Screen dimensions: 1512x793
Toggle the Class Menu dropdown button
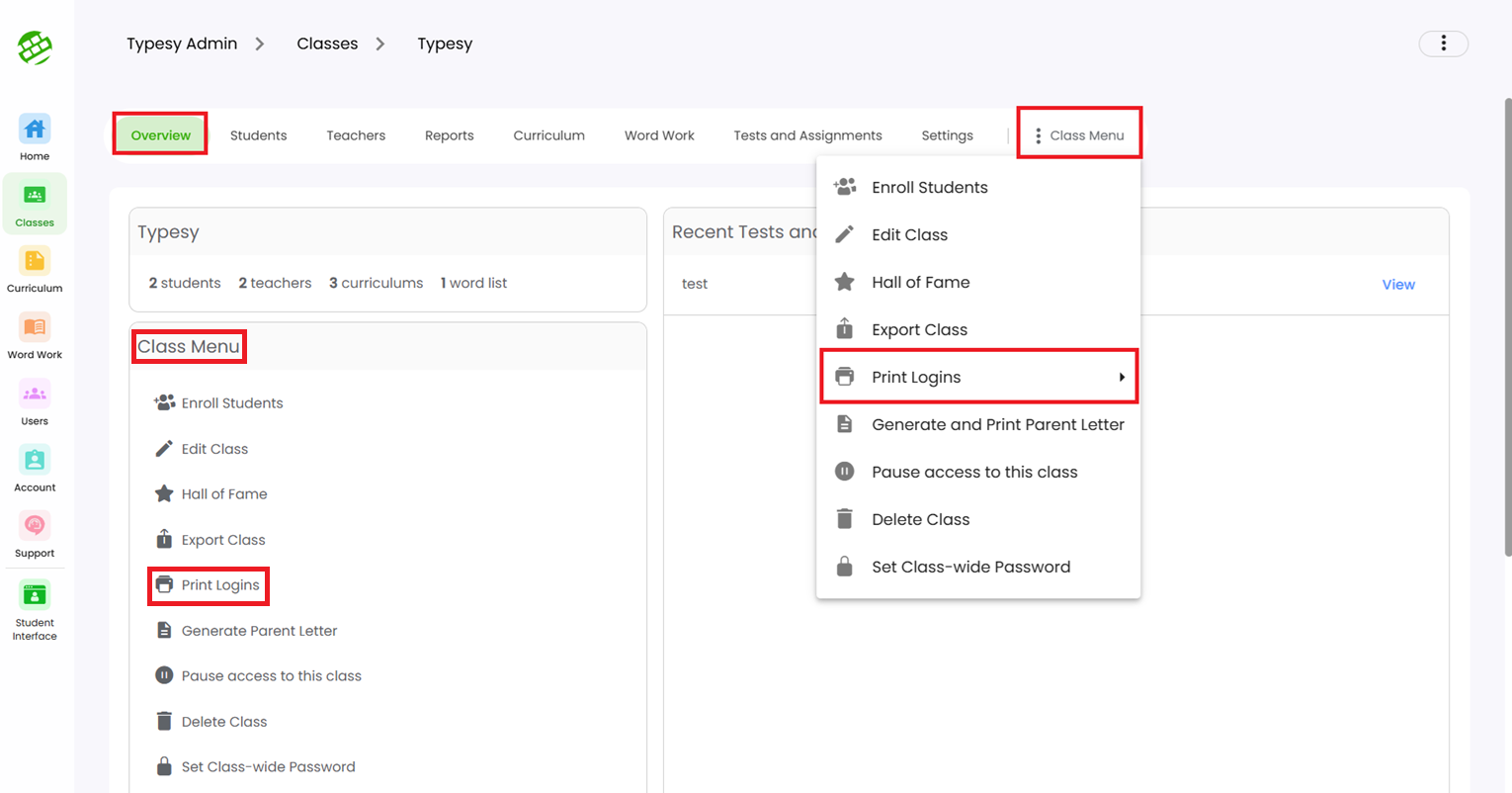point(1079,135)
